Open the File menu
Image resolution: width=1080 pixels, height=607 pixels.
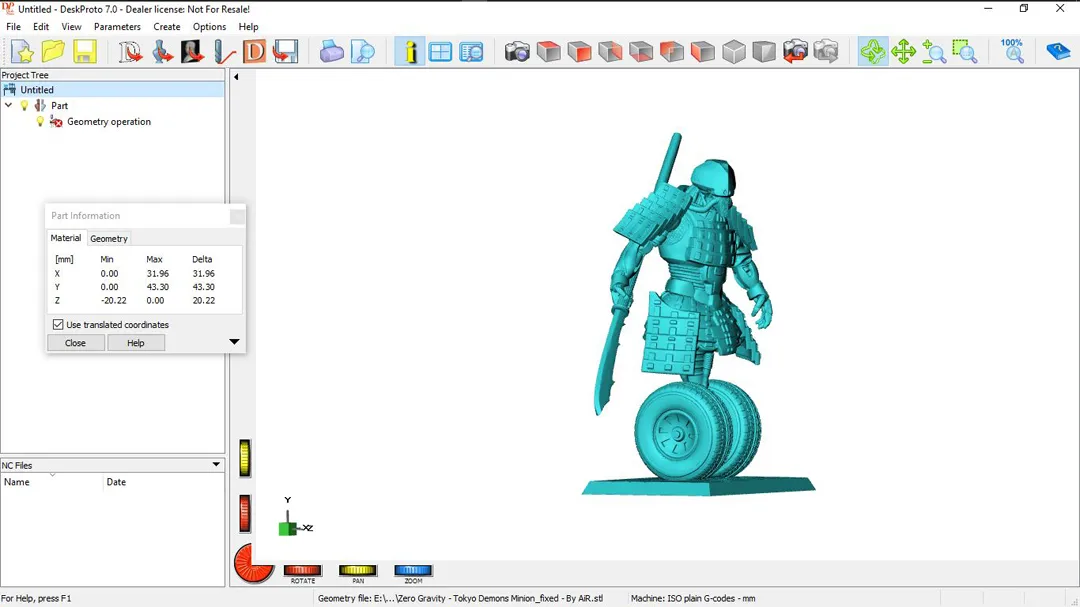tap(13, 27)
